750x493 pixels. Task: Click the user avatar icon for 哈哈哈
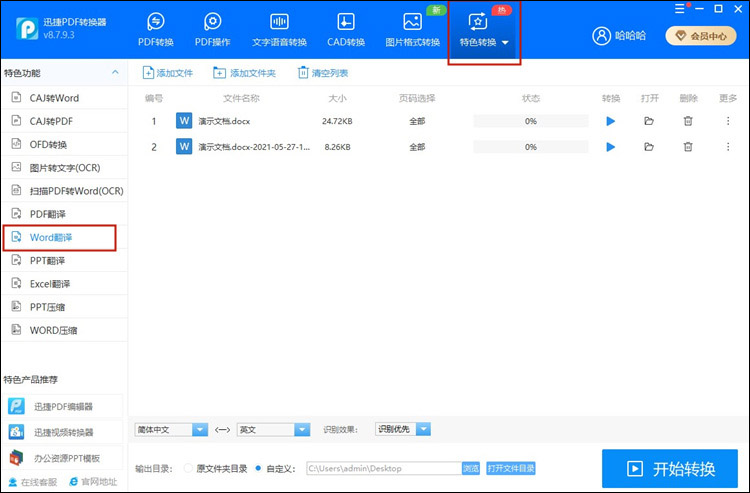601,35
